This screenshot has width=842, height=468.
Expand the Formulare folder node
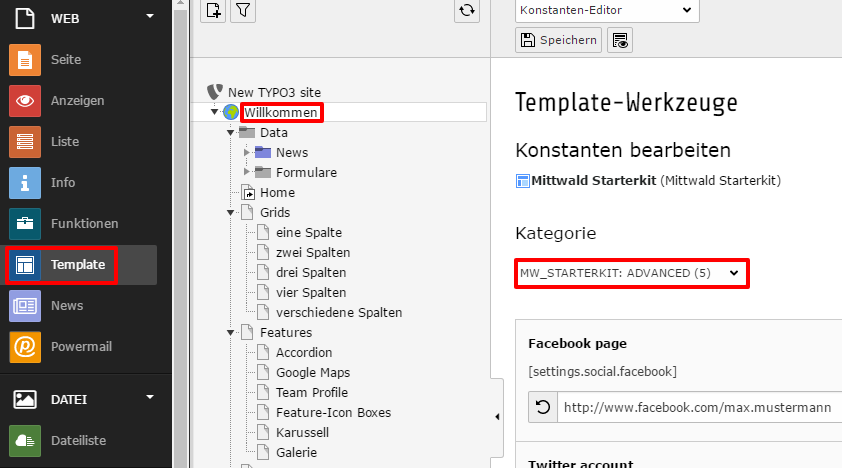246,172
